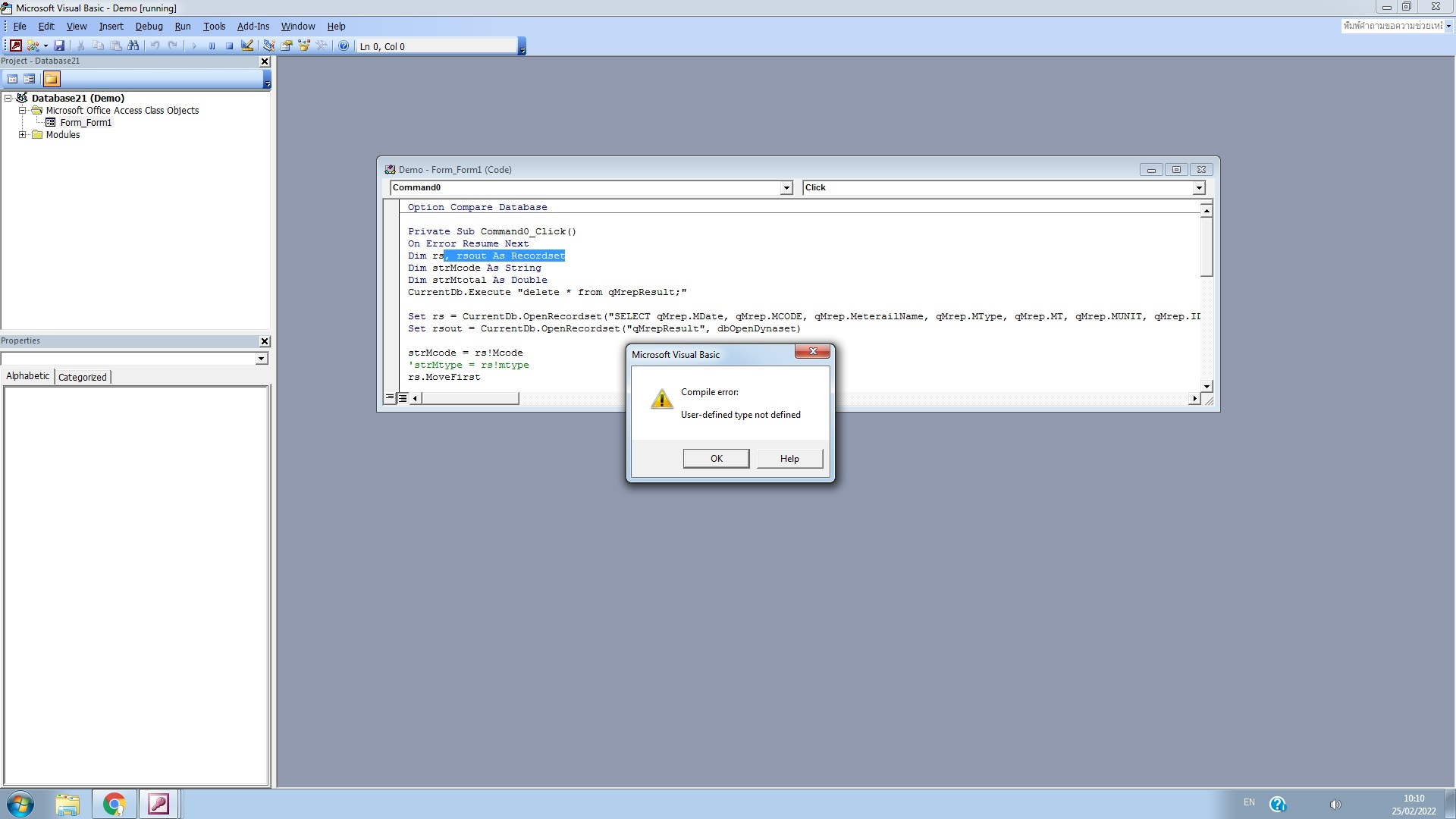Screen dimensions: 1456x819
Task: Click View Object icon in Project panel
Action: pyautogui.click(x=30, y=79)
